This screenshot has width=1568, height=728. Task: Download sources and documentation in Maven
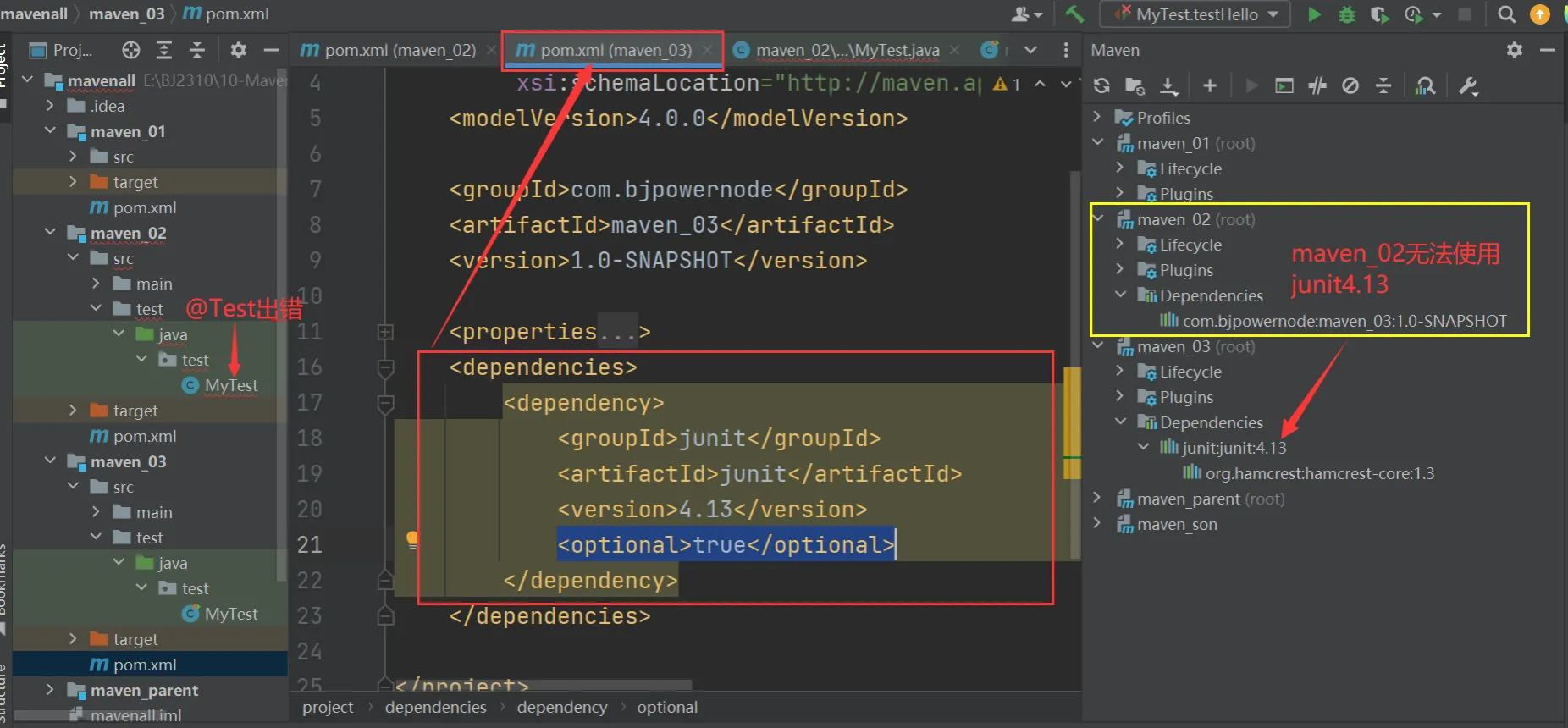[1168, 85]
